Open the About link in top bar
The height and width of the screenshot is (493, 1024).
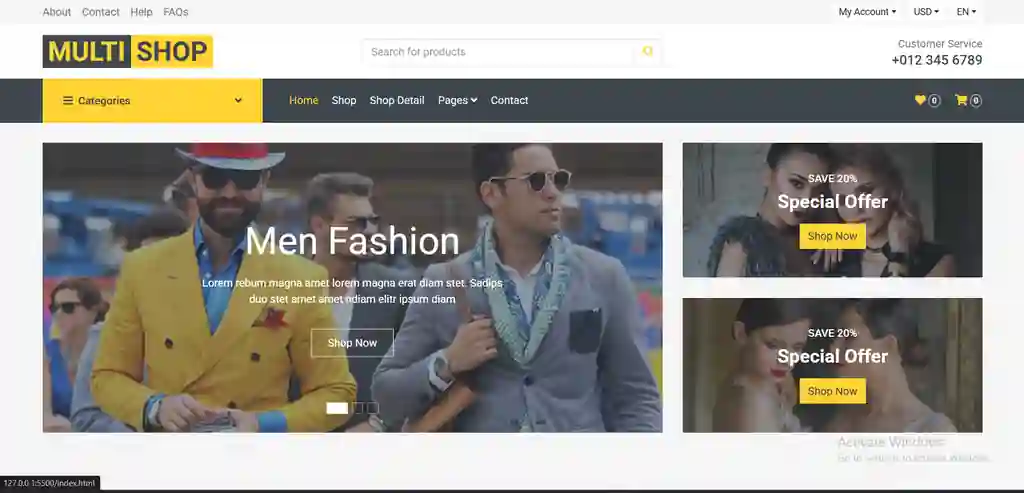pos(57,12)
